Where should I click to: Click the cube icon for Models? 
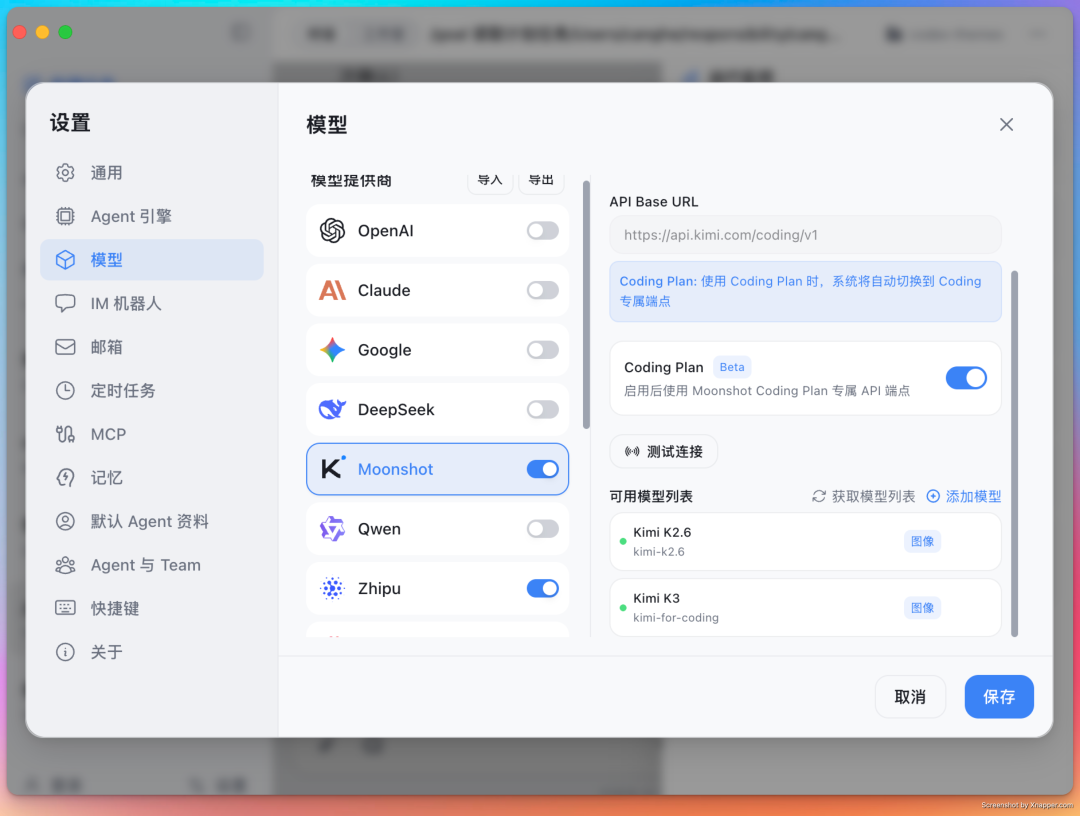coord(65,260)
